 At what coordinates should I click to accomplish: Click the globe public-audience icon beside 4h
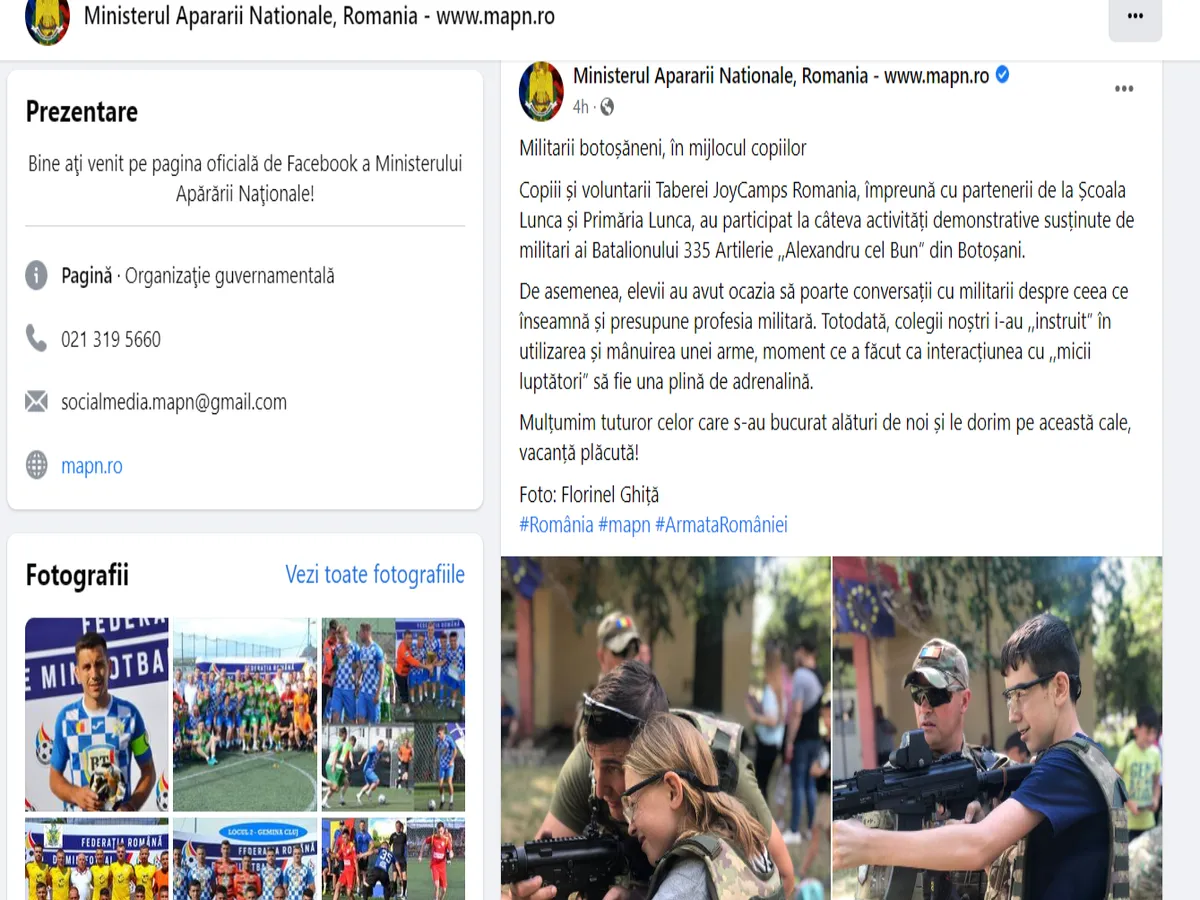tap(607, 107)
